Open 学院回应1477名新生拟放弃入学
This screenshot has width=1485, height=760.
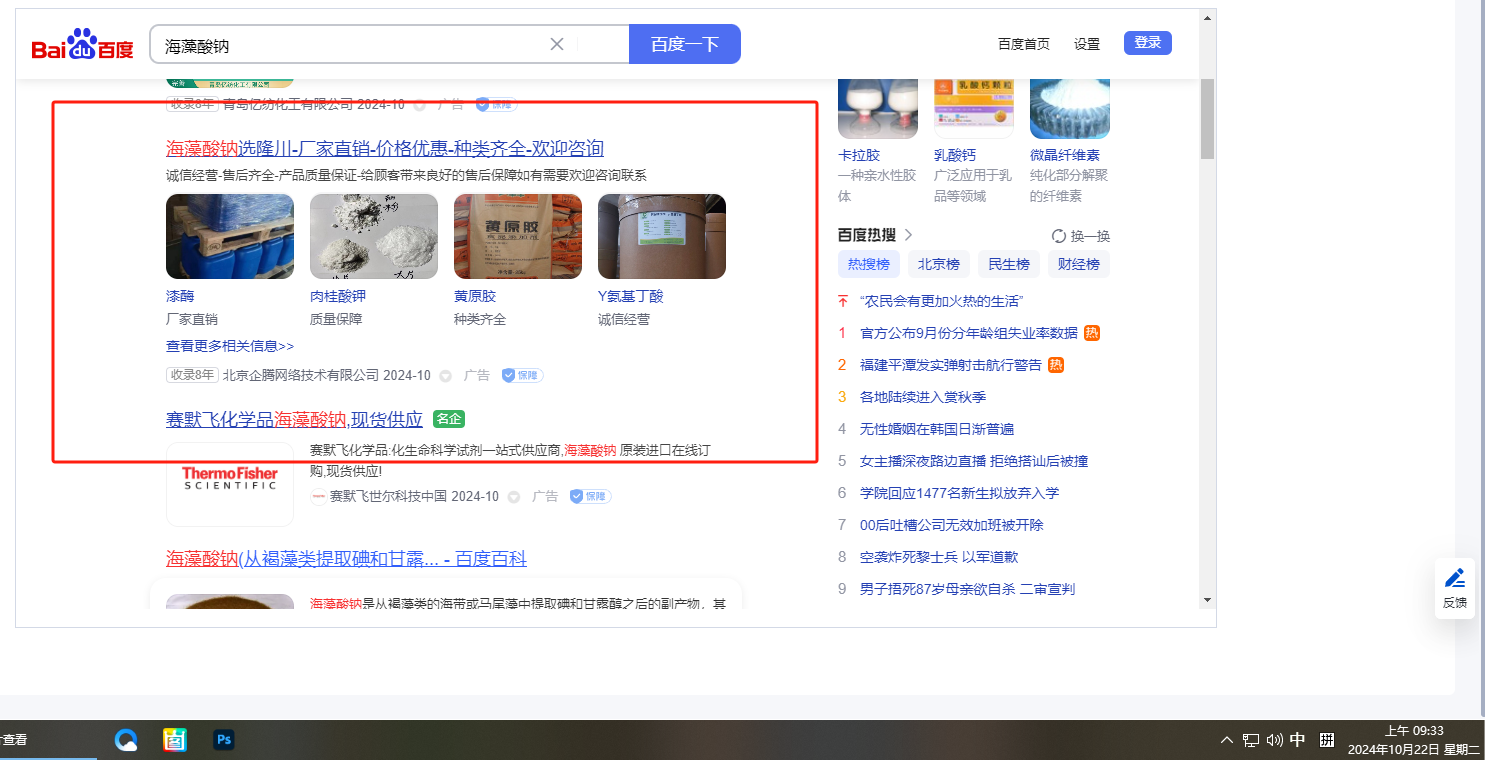tap(960, 493)
